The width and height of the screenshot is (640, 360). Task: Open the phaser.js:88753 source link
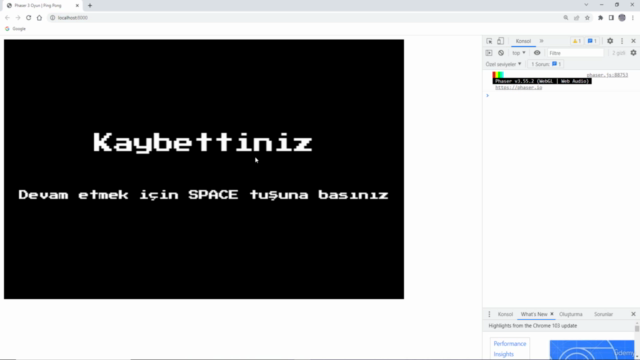(x=607, y=75)
